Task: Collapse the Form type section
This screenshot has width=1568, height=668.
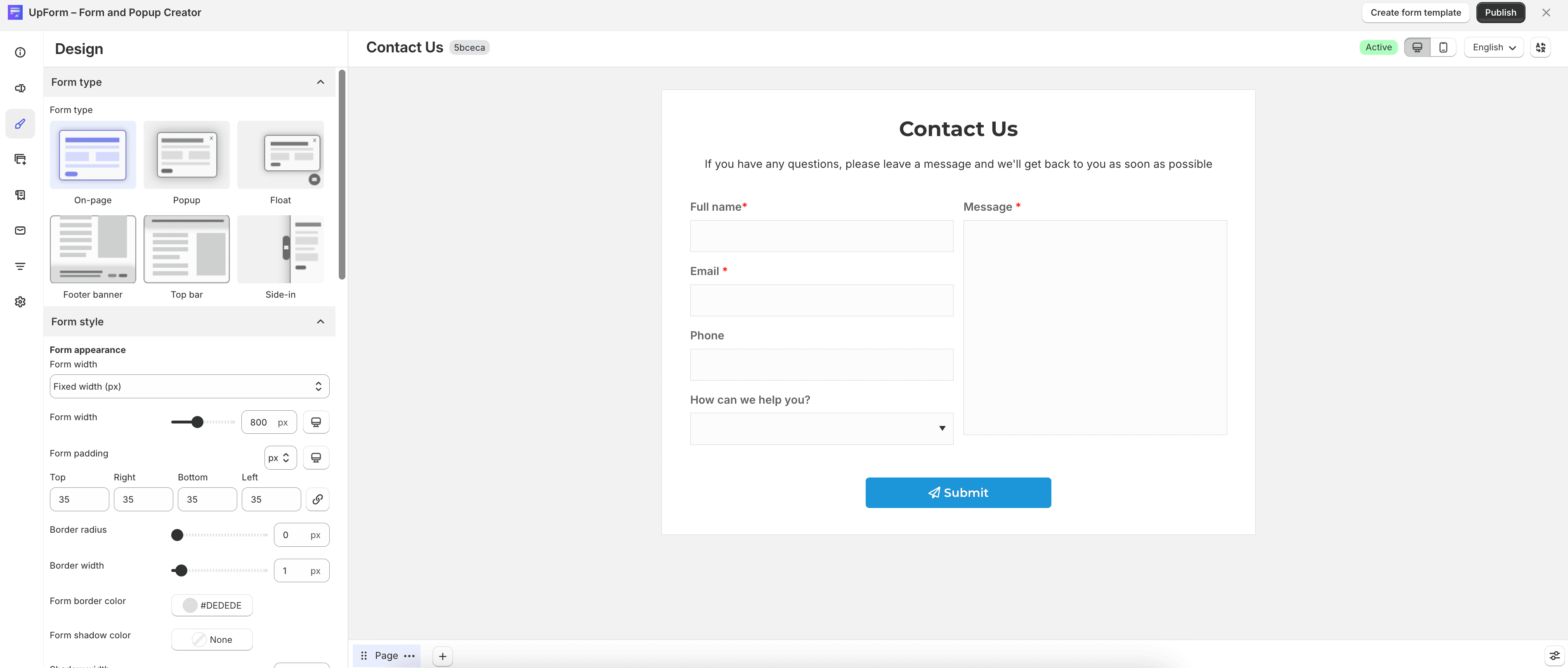Action: point(320,82)
